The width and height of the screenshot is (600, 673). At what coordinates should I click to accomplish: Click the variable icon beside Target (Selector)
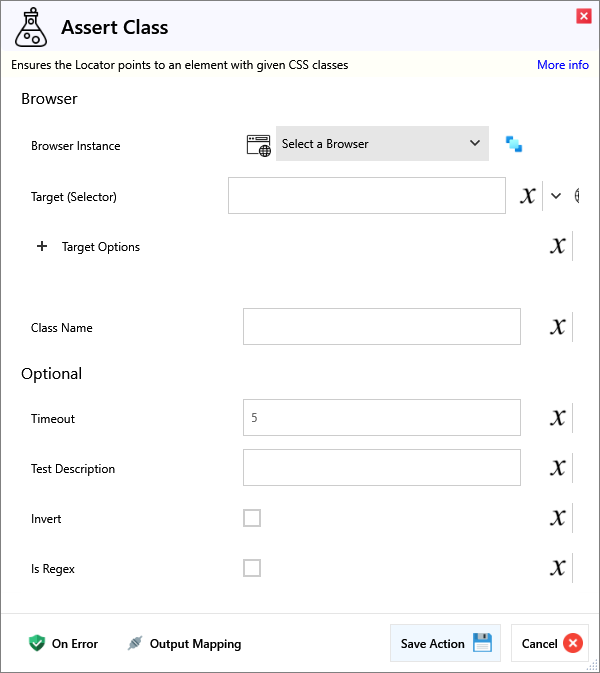click(x=528, y=196)
